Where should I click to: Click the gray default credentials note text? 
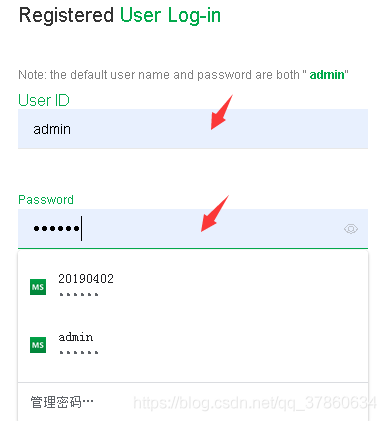click(x=183, y=75)
